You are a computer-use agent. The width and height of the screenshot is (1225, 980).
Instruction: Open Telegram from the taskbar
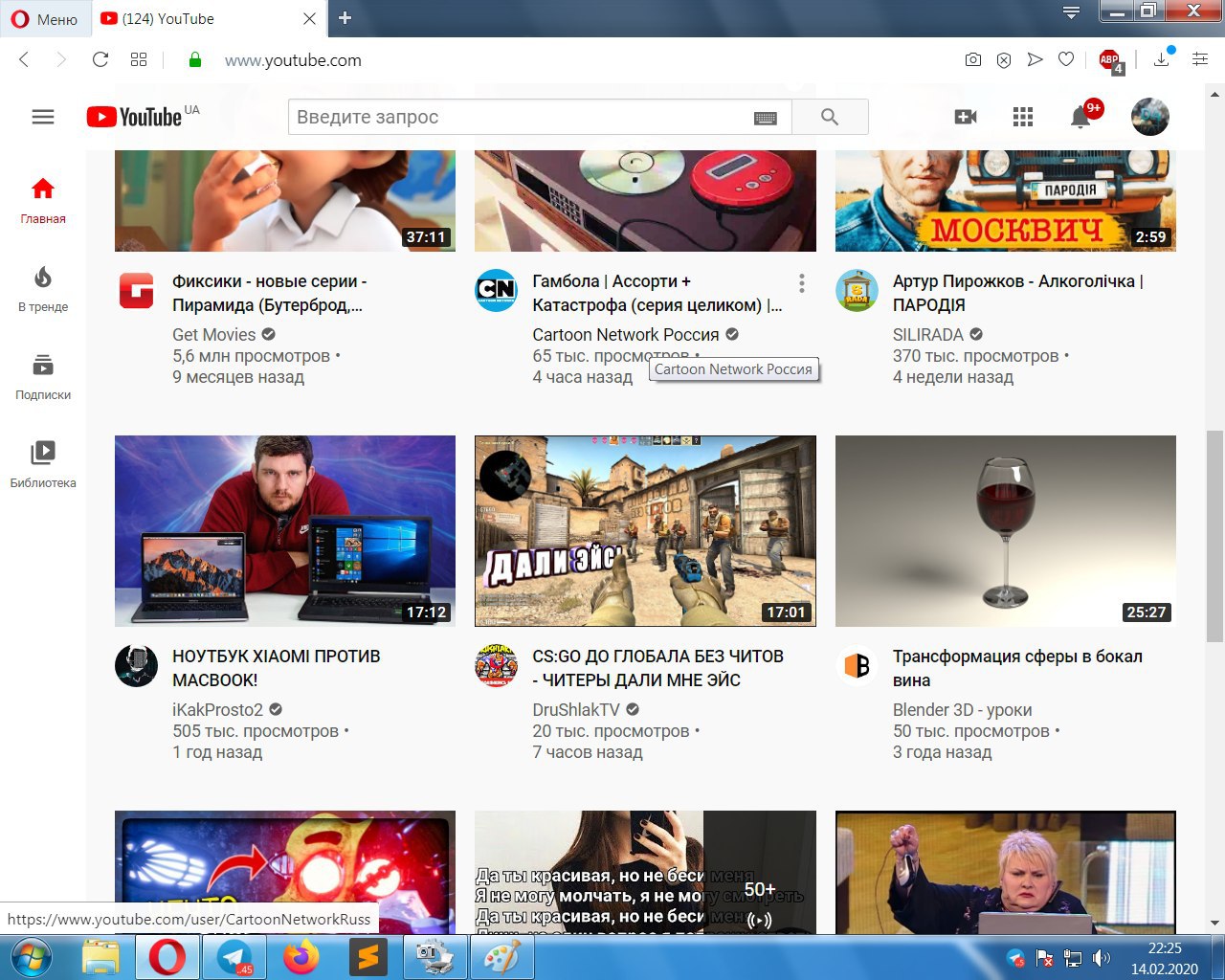(234, 958)
